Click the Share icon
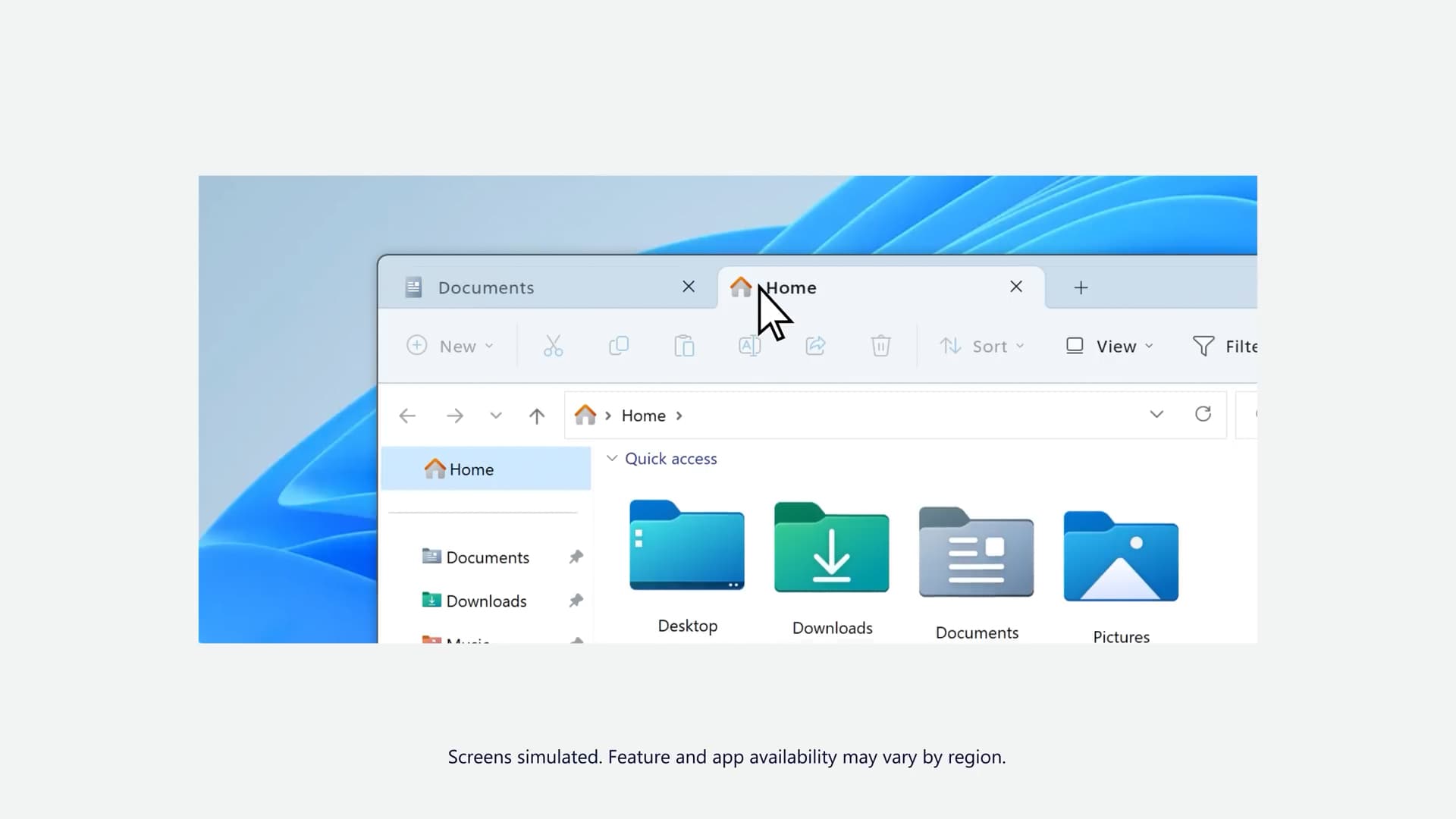This screenshot has width=1456, height=819. click(x=815, y=346)
